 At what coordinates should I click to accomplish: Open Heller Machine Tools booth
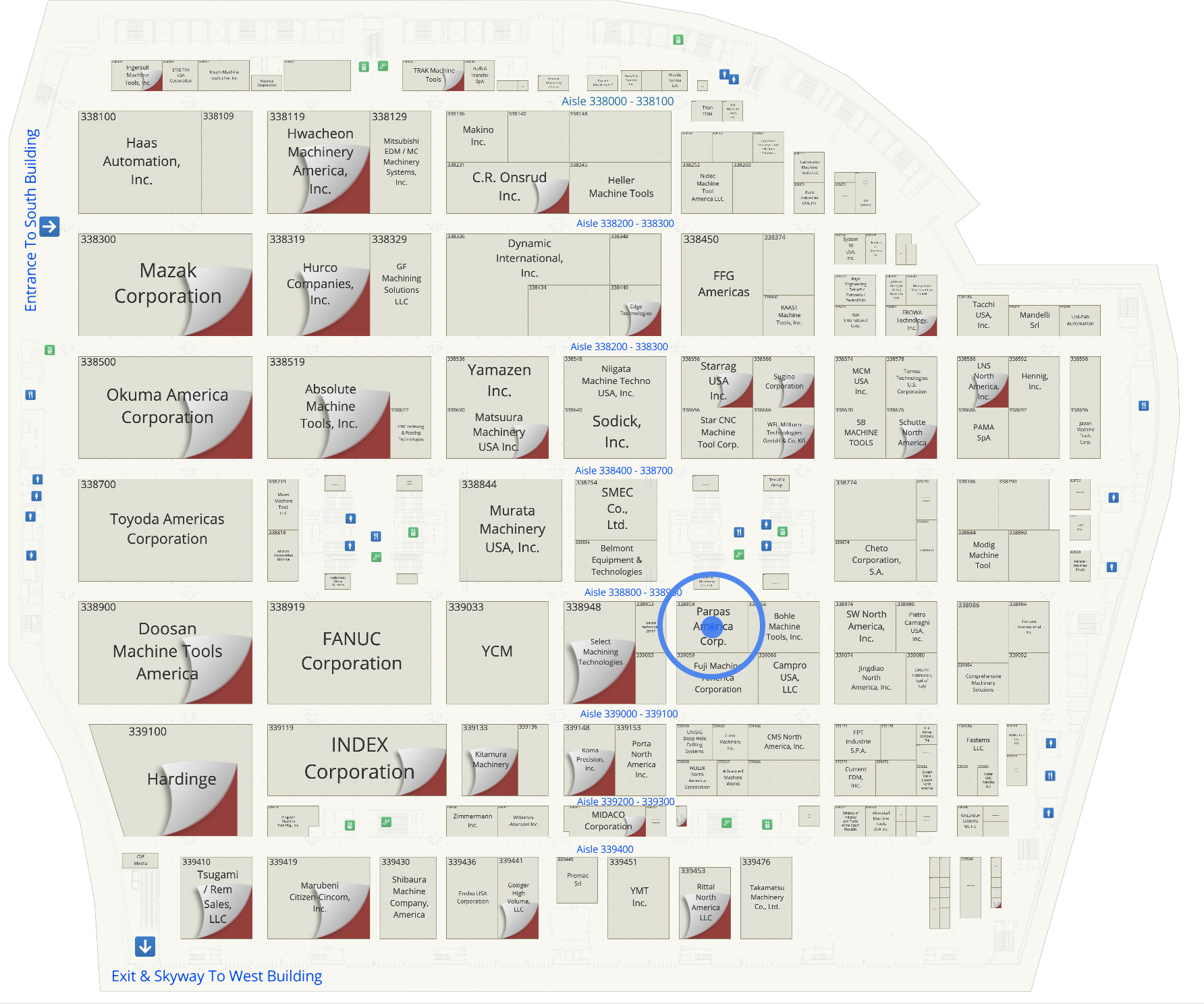coord(620,188)
